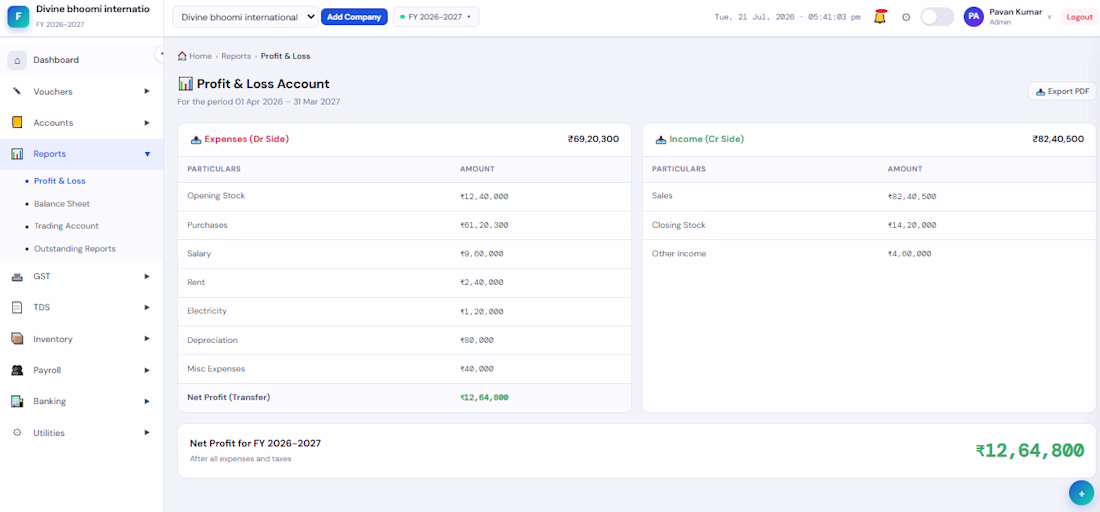The image size is (1100, 512).
Task: Click the Reports chart icon in sidebar
Action: click(x=18, y=154)
